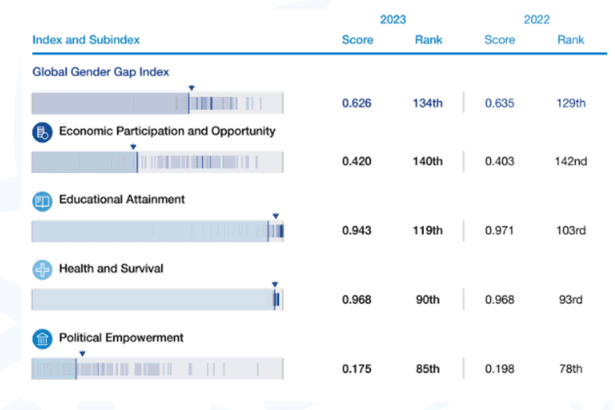Click the Health and Survival cross icon
The width and height of the screenshot is (615, 410).
[43, 270]
